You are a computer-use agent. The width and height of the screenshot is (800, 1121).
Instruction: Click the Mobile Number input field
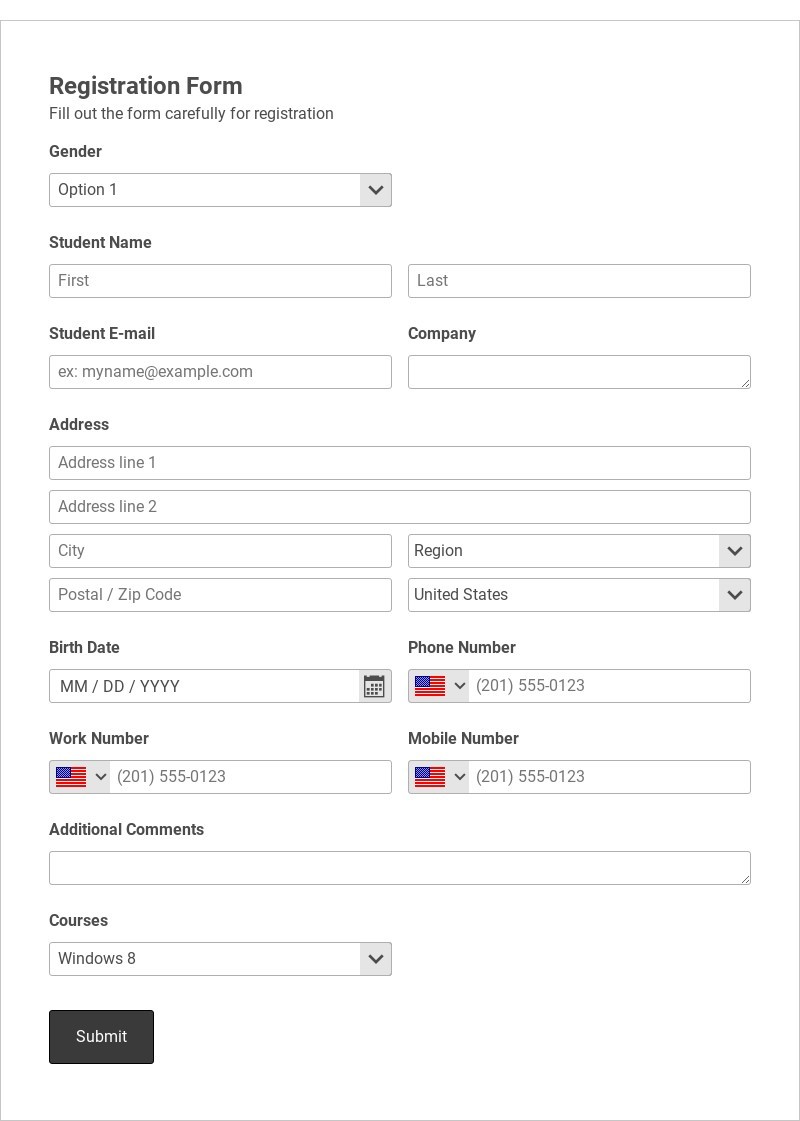(609, 777)
